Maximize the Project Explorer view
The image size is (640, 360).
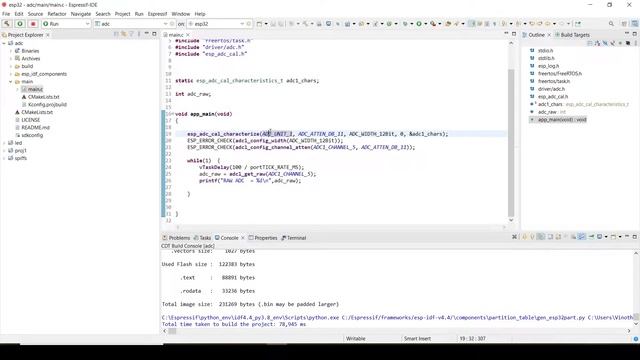tap(154, 34)
